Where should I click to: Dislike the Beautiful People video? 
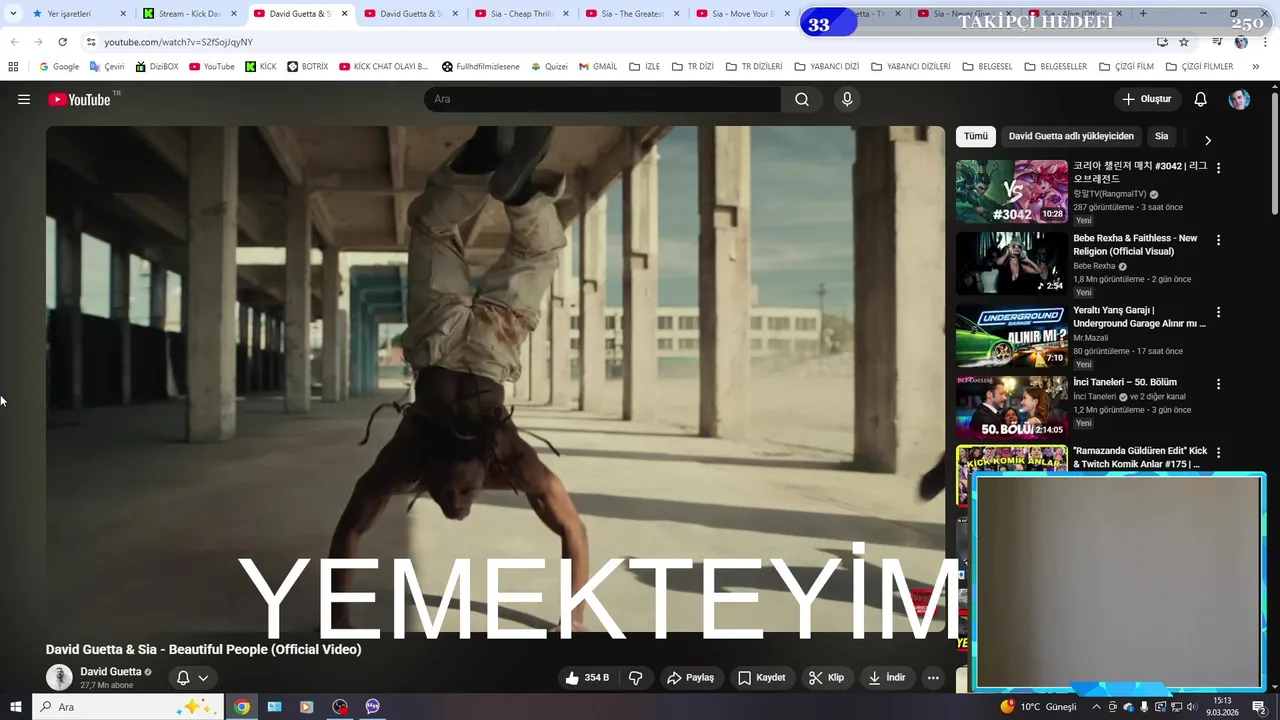(636, 678)
